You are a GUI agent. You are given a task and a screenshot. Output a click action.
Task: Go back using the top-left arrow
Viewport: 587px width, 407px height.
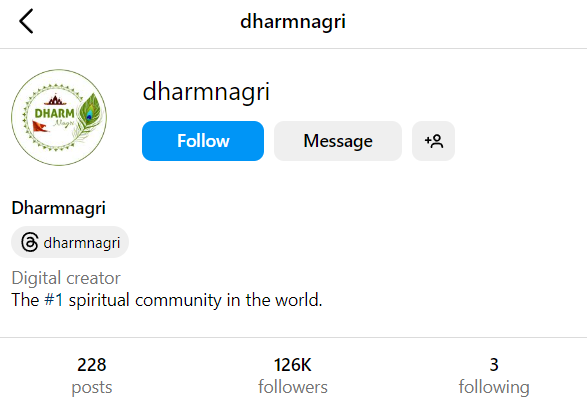[x=26, y=21]
